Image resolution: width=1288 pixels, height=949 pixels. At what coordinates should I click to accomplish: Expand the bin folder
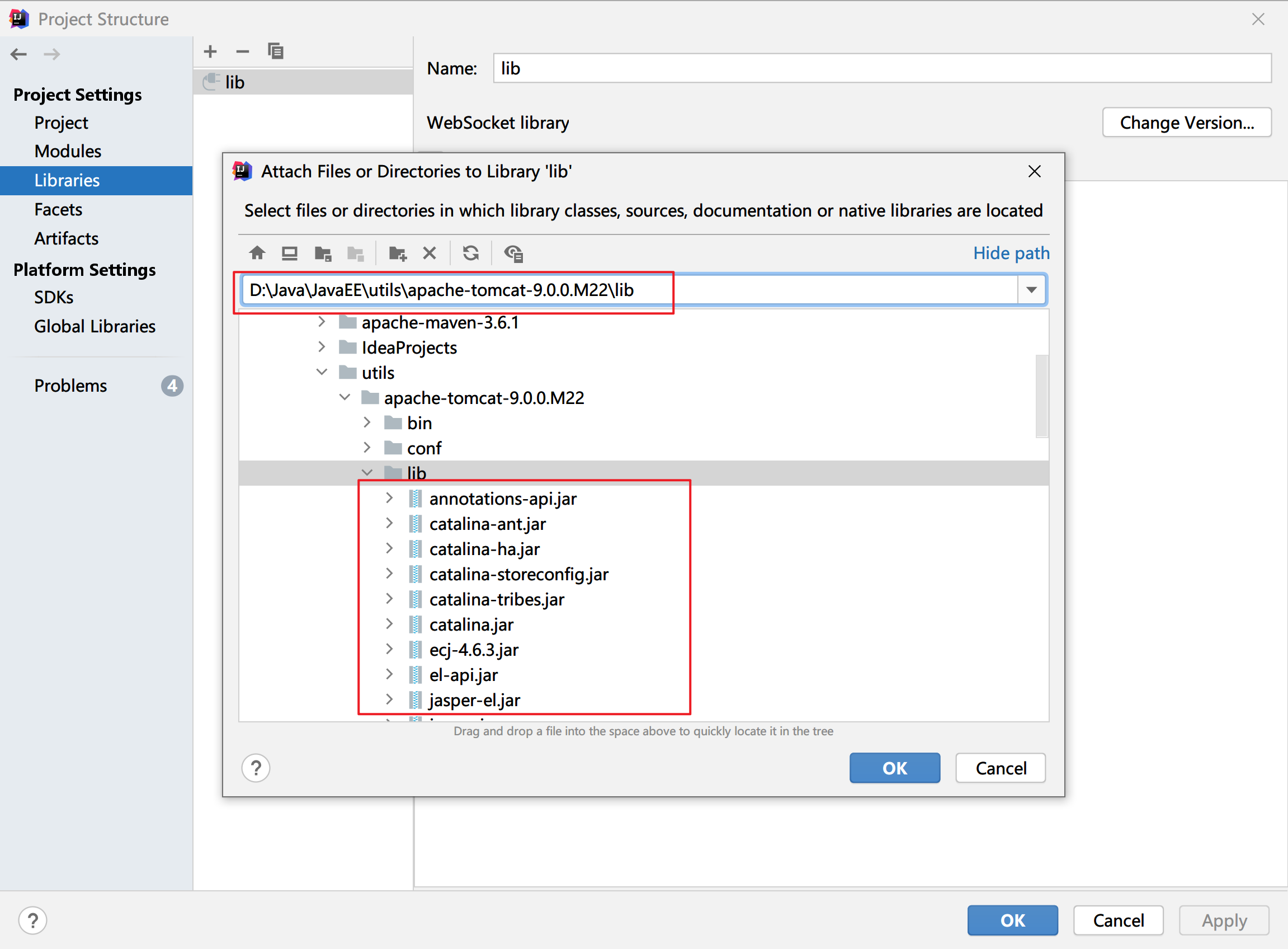367,423
